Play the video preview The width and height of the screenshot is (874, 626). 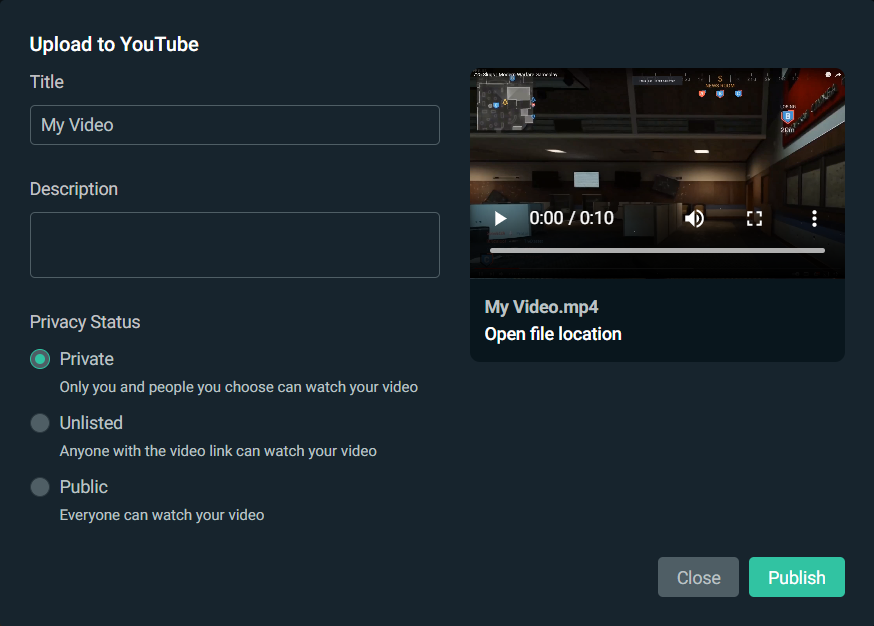tap(501, 218)
